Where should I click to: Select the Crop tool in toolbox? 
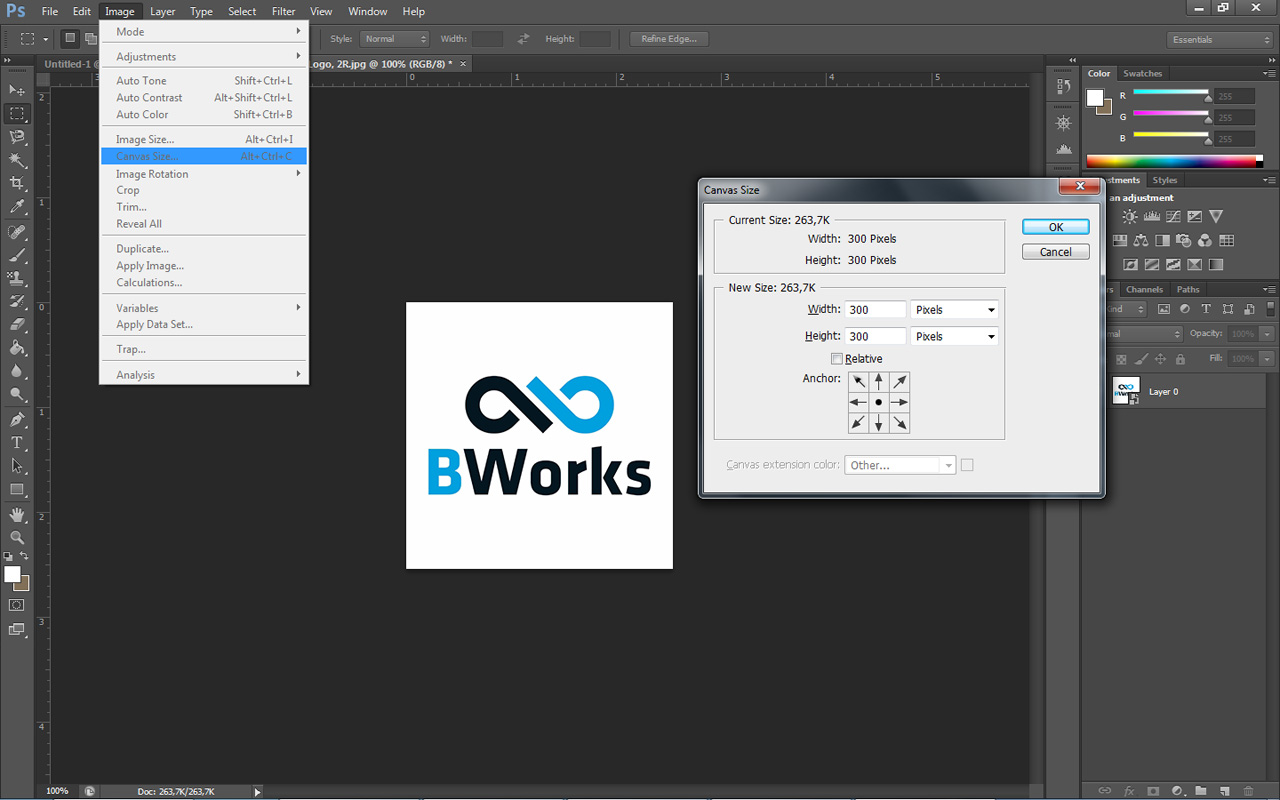click(17, 184)
